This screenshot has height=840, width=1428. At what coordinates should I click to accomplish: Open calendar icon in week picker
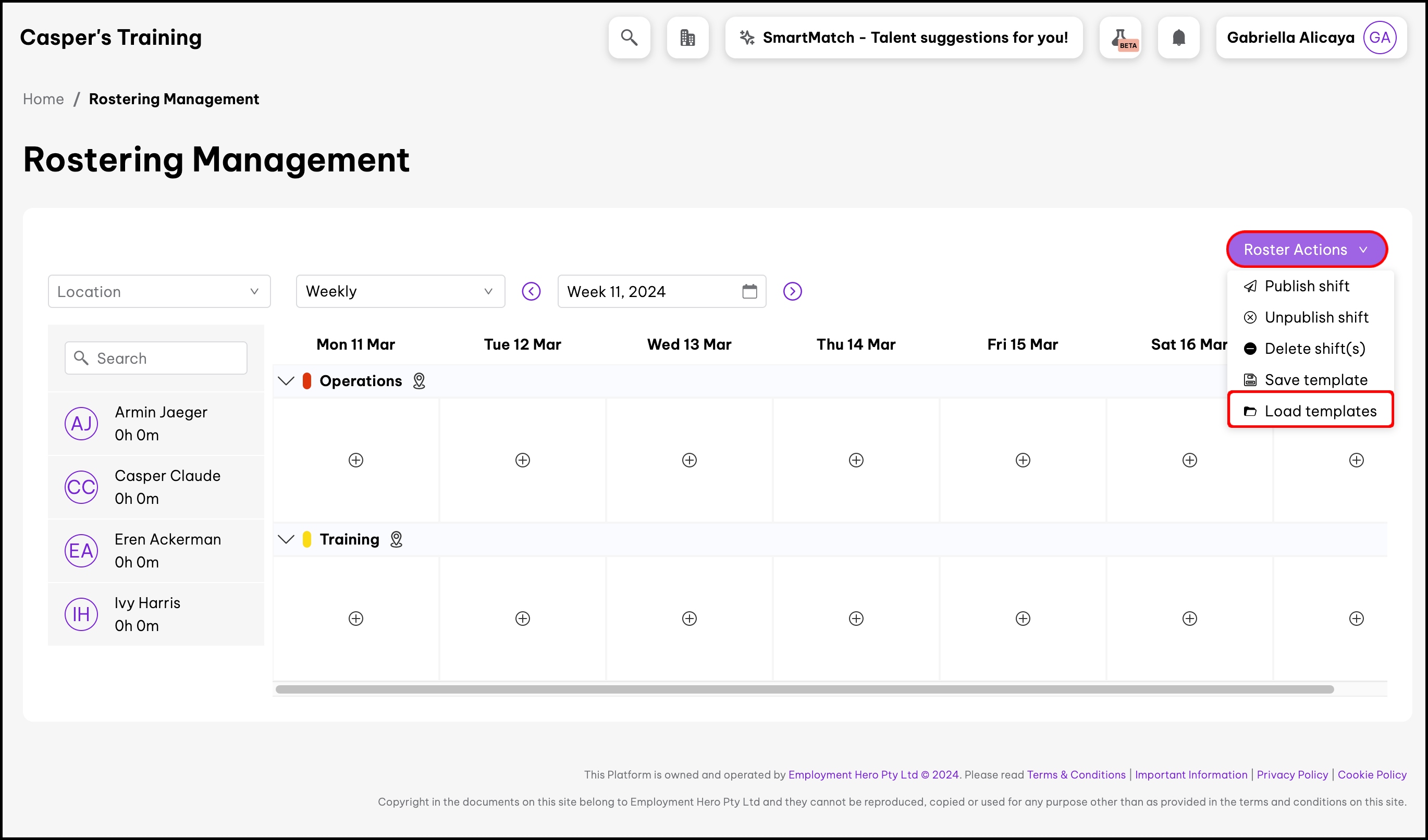pyautogui.click(x=749, y=291)
